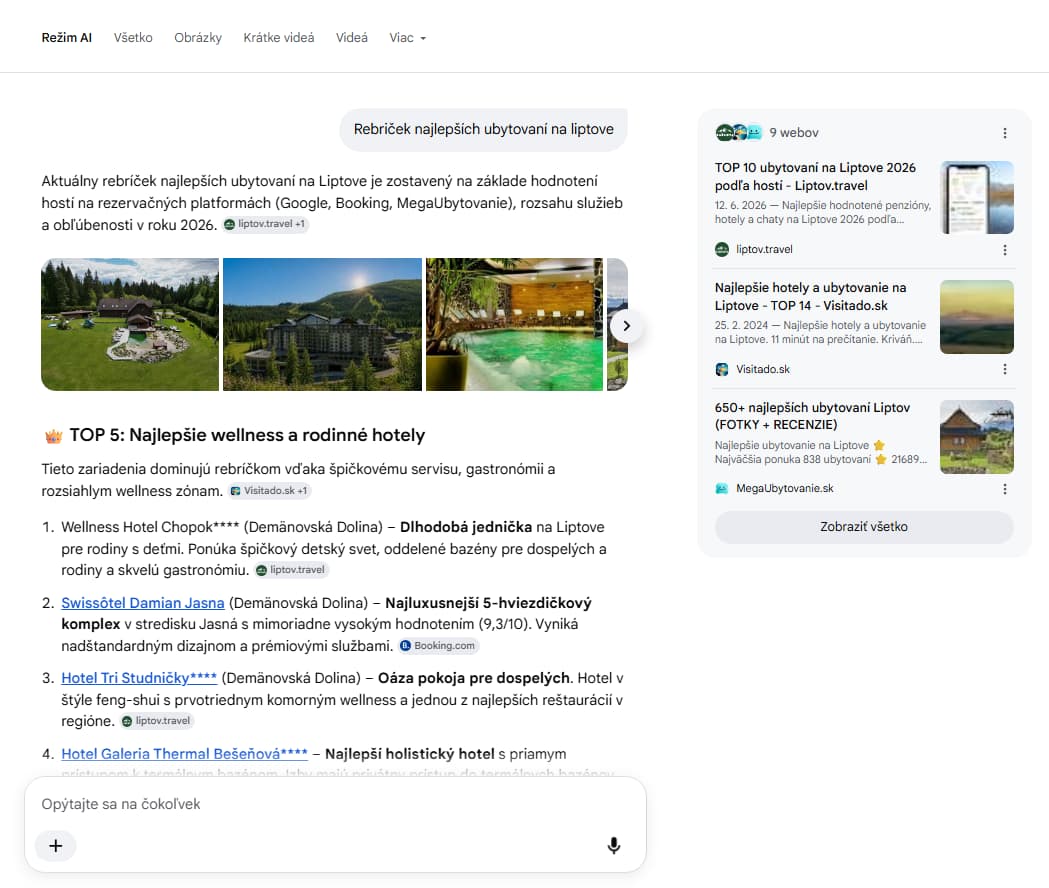1049x888 pixels.
Task: Open the Obrázky tab
Action: [197, 37]
